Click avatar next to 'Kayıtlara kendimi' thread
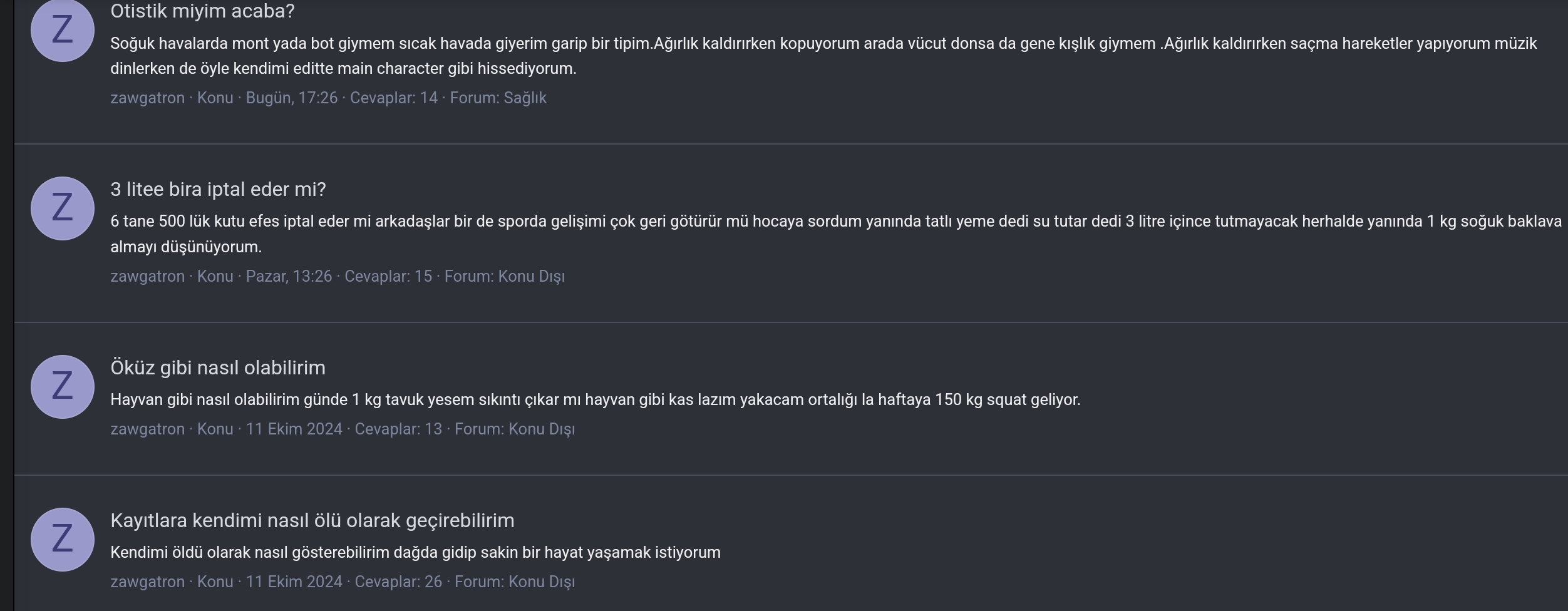The height and width of the screenshot is (611, 1568). click(x=62, y=539)
